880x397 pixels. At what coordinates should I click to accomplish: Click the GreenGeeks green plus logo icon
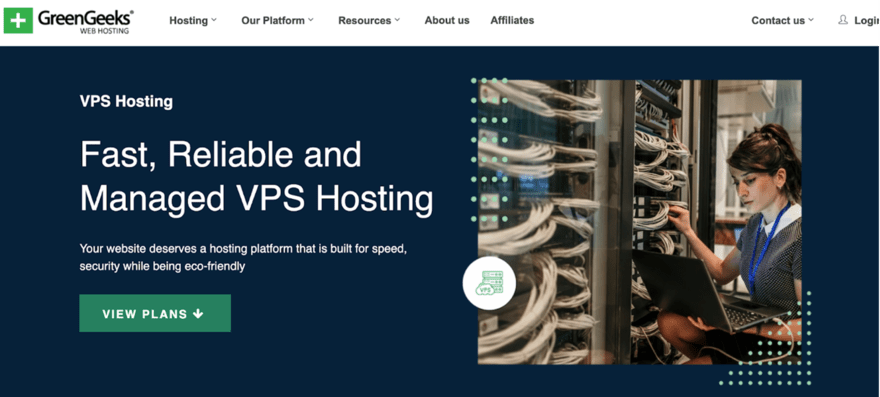(x=18, y=20)
